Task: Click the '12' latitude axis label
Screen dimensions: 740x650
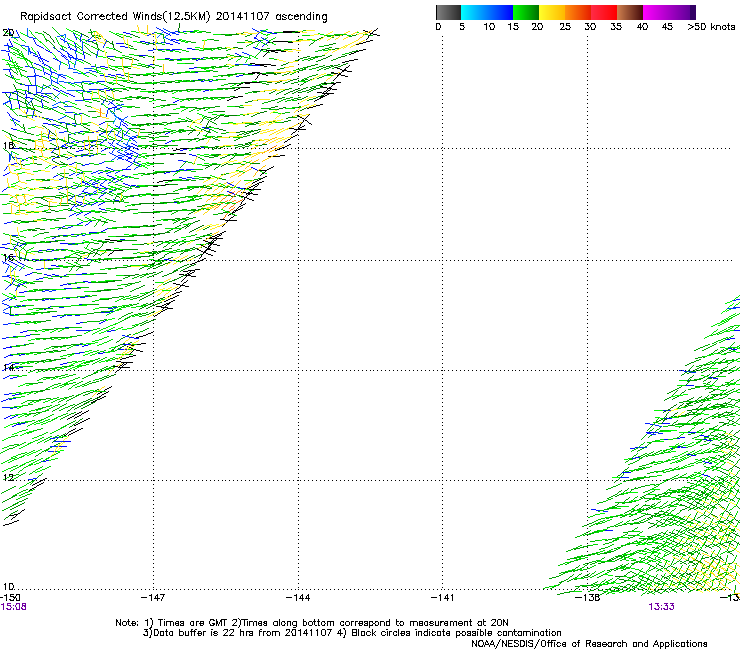Action: coord(8,478)
